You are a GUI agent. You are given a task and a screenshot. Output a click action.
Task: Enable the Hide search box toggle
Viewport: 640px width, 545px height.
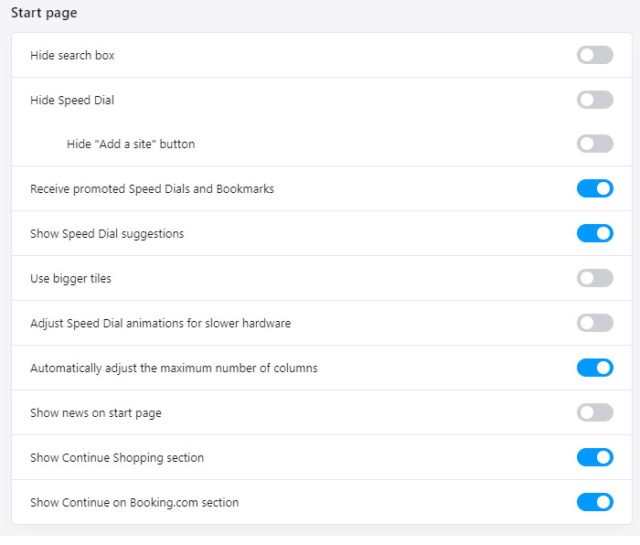click(595, 55)
